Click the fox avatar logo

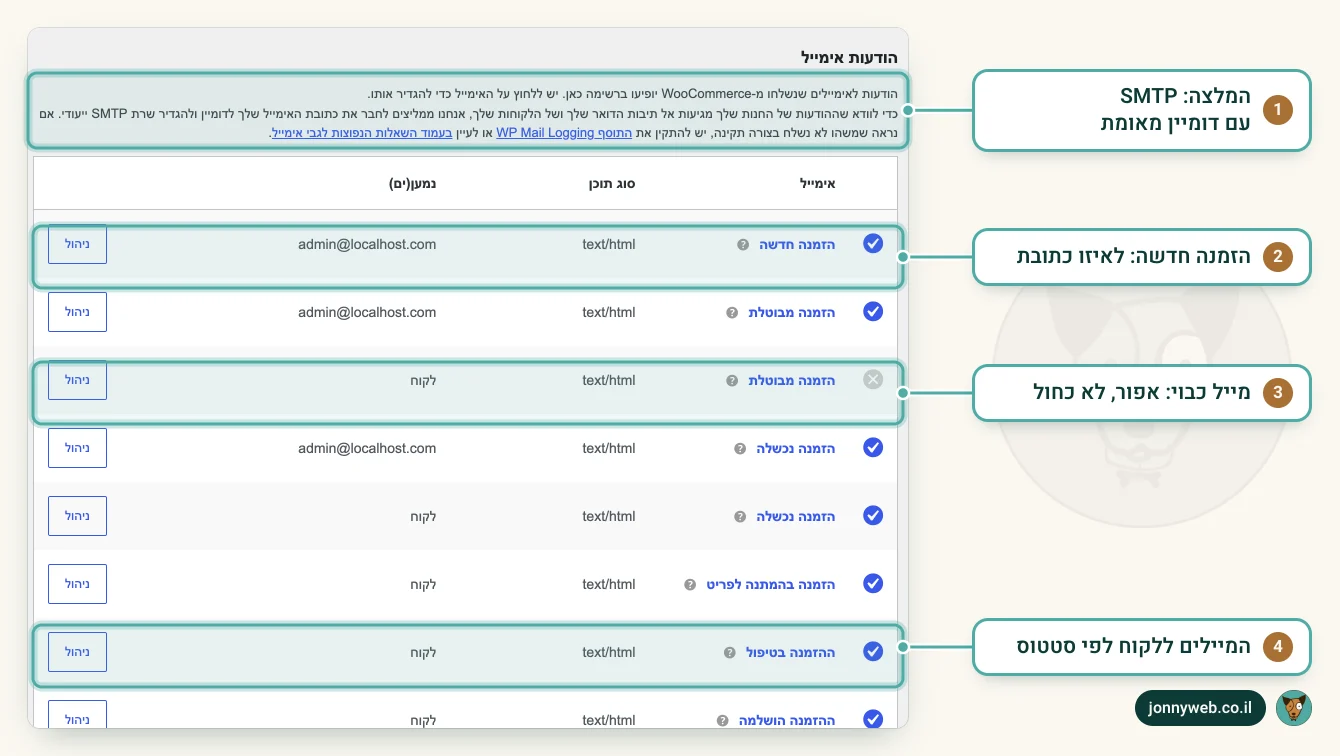1294,708
